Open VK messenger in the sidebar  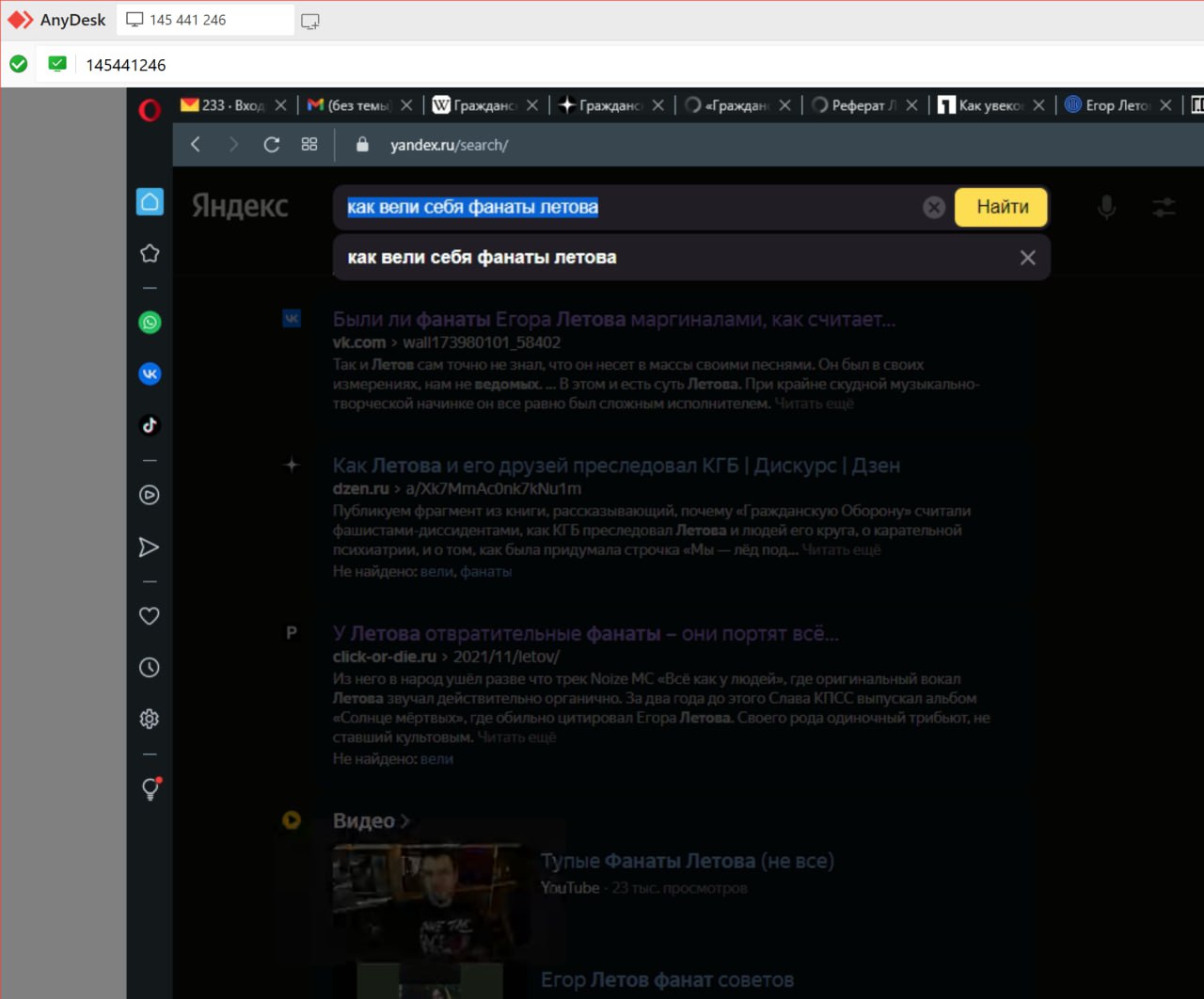[x=150, y=374]
